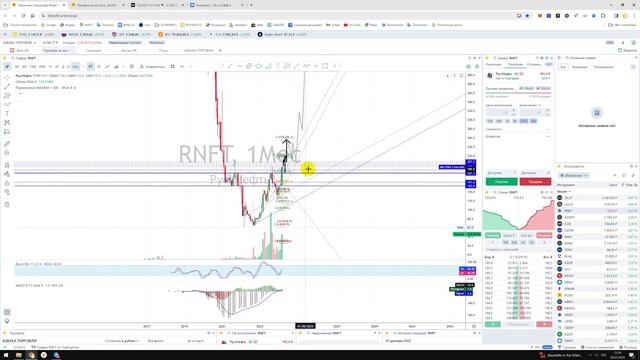The height and width of the screenshot is (360, 640).
Task: Open the Portfolio panel header at bottom left
Action: [16, 333]
